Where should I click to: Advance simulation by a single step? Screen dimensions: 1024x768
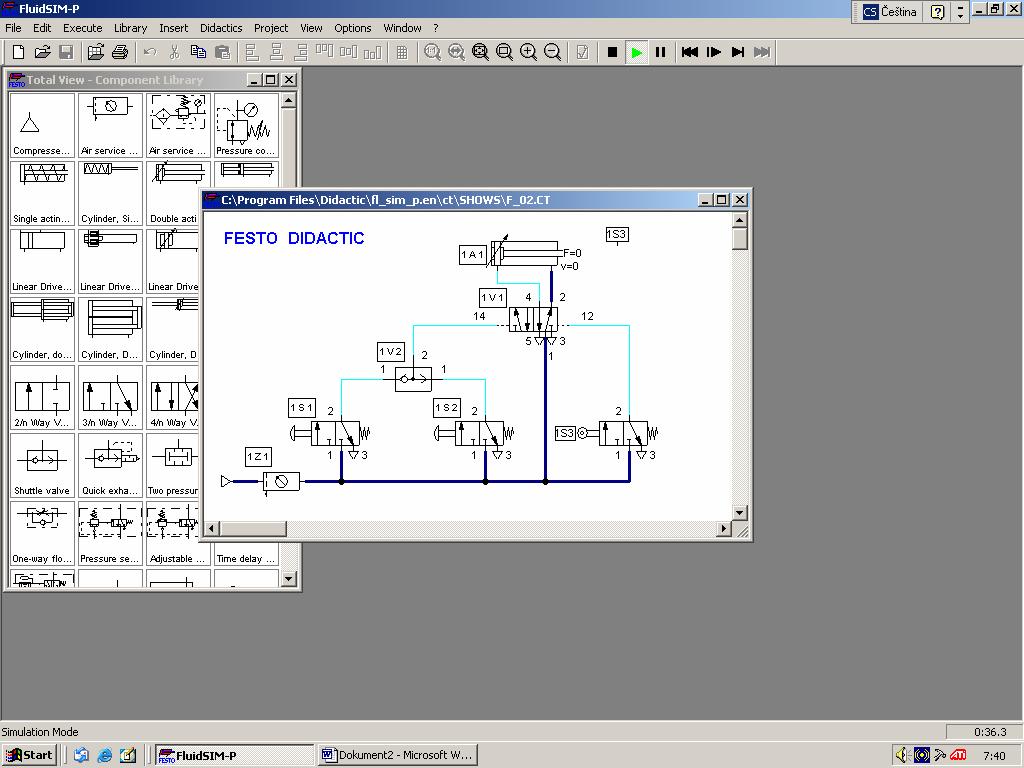click(714, 52)
